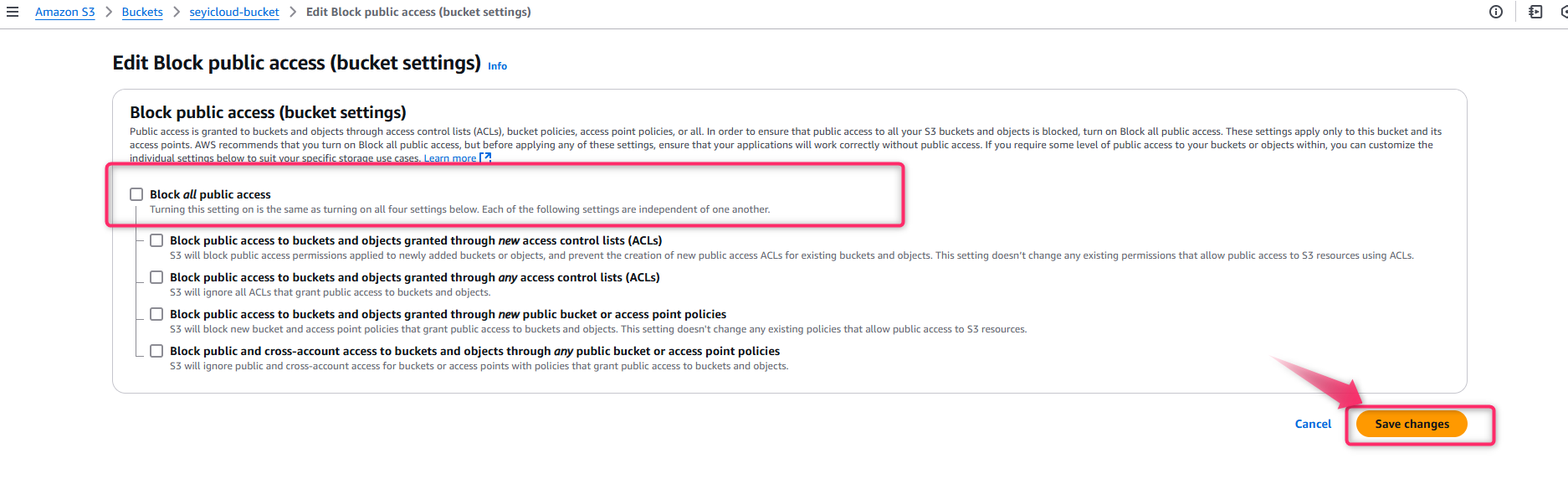Click the hexagon settings icon at top right
This screenshot has width=1568, height=479.
1563,12
